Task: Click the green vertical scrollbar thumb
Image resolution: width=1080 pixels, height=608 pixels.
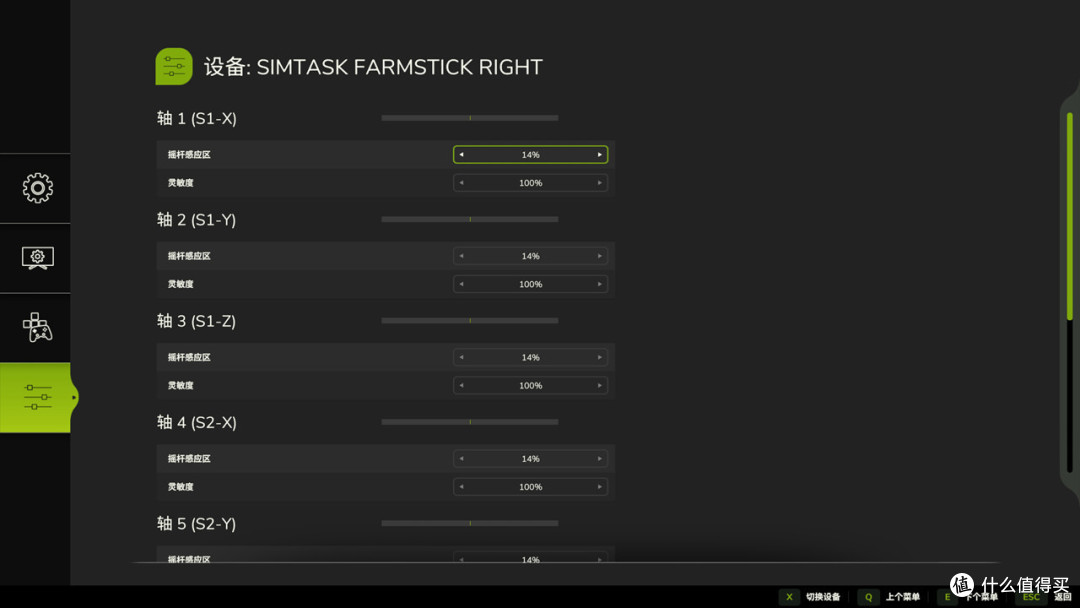Action: point(1070,216)
